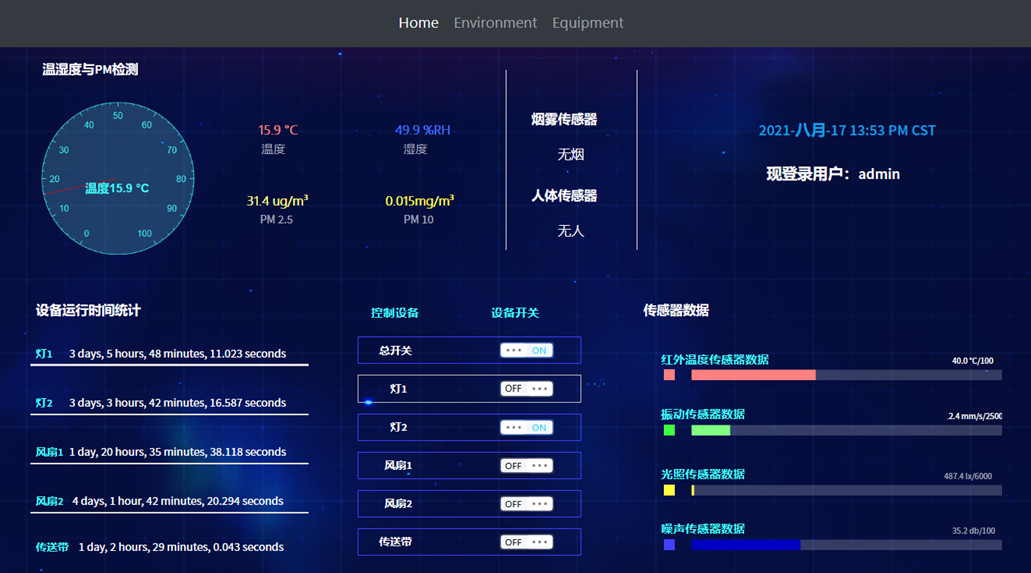Turn on the 传送带 conveyor switch

[x=526, y=542]
